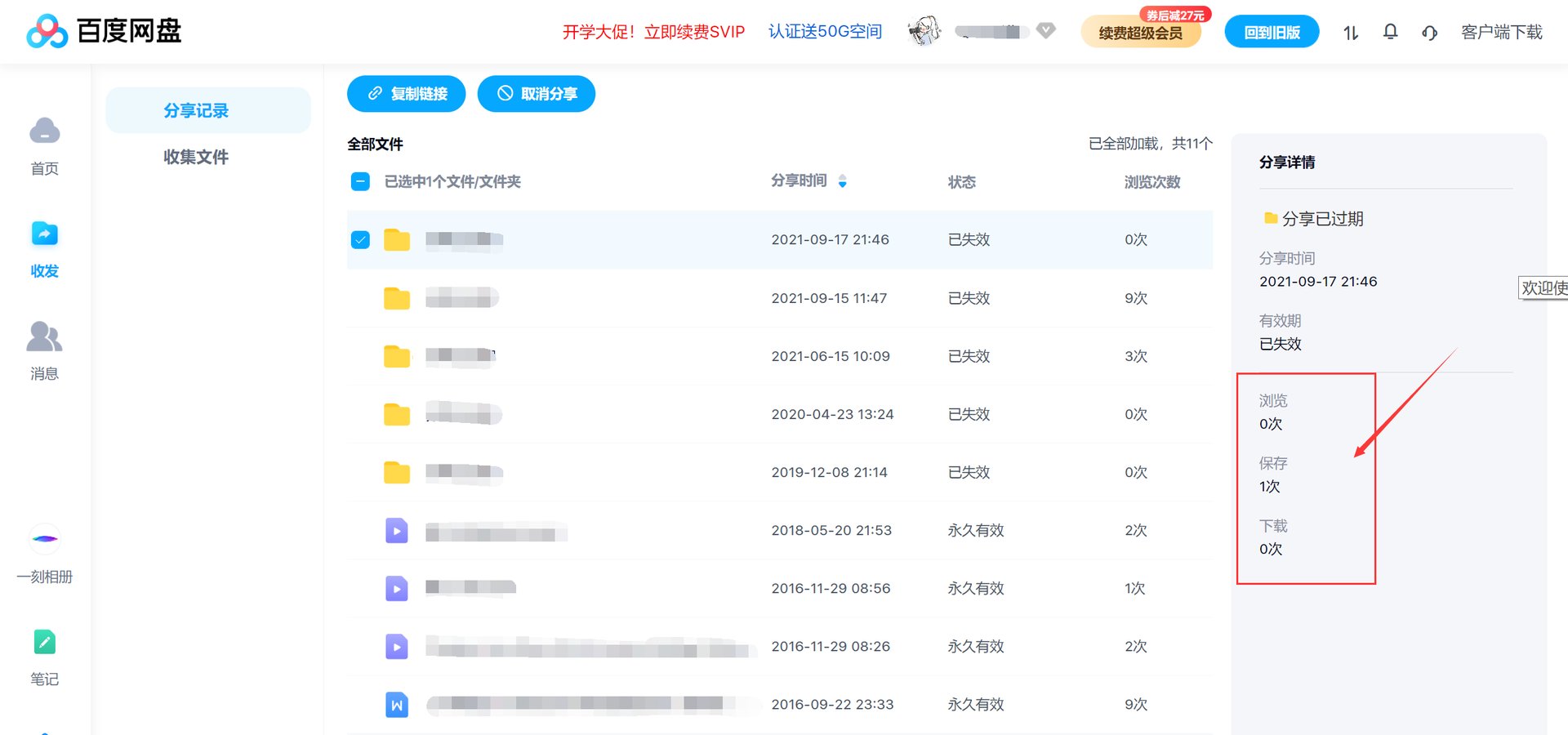Click the 取消分享 button
Image resolution: width=1568 pixels, height=735 pixels.
tap(536, 93)
